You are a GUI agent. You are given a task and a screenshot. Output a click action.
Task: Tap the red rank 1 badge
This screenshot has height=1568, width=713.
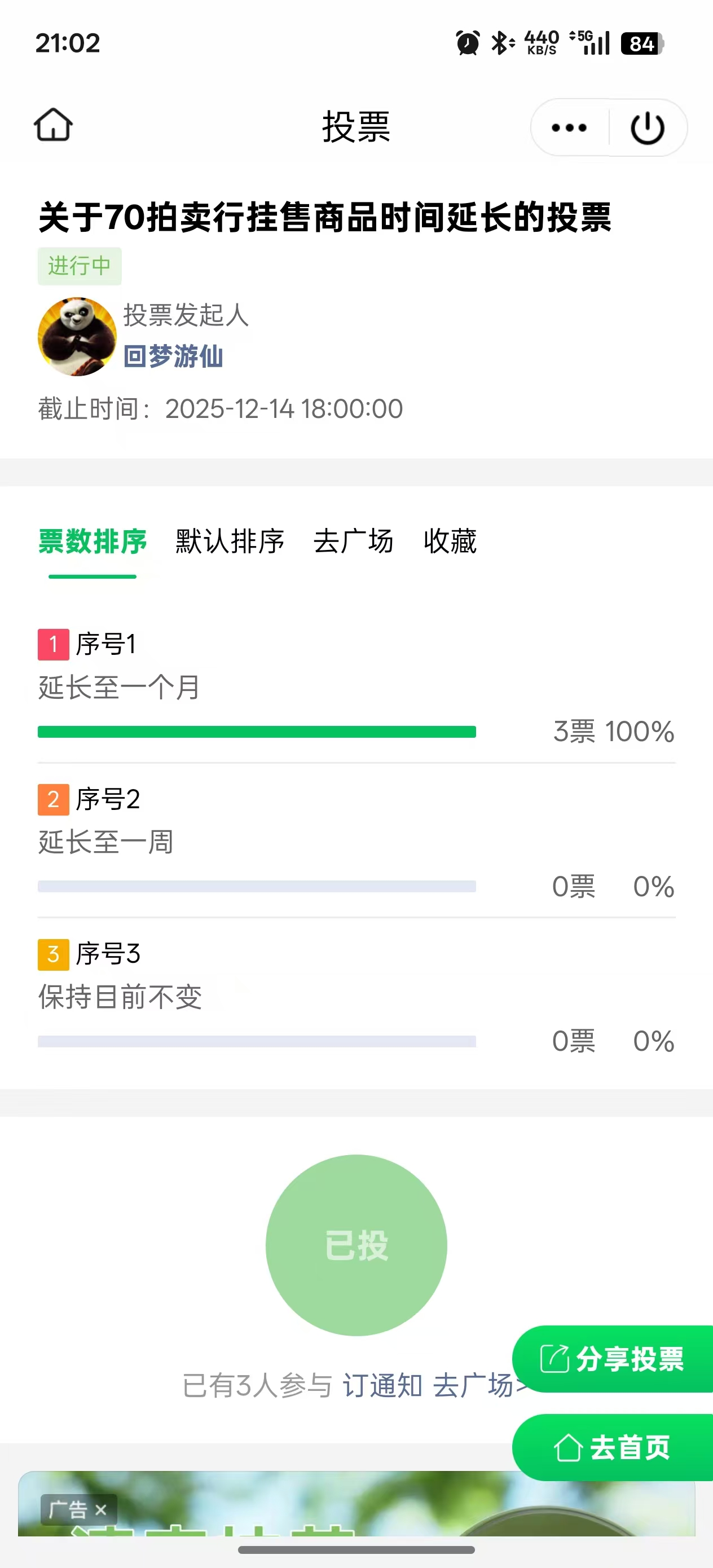pyautogui.click(x=53, y=645)
